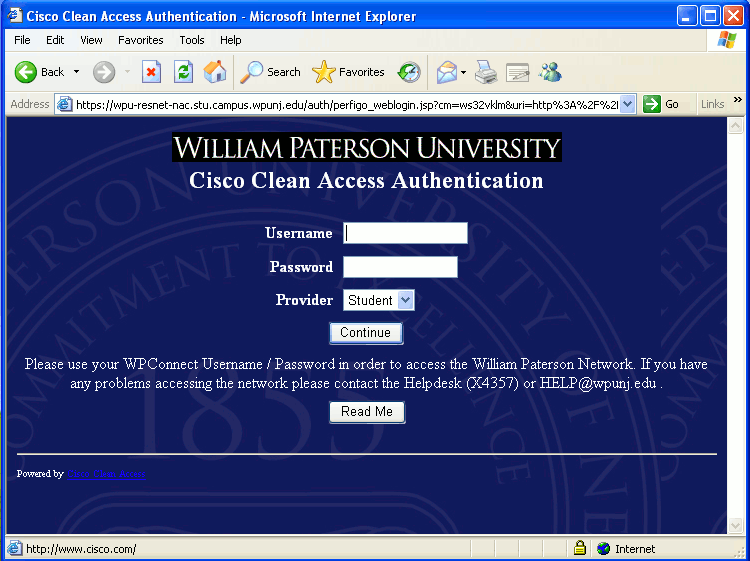Click the SSL padlock icon in status bar
This screenshot has width=750, height=561.
[x=580, y=548]
